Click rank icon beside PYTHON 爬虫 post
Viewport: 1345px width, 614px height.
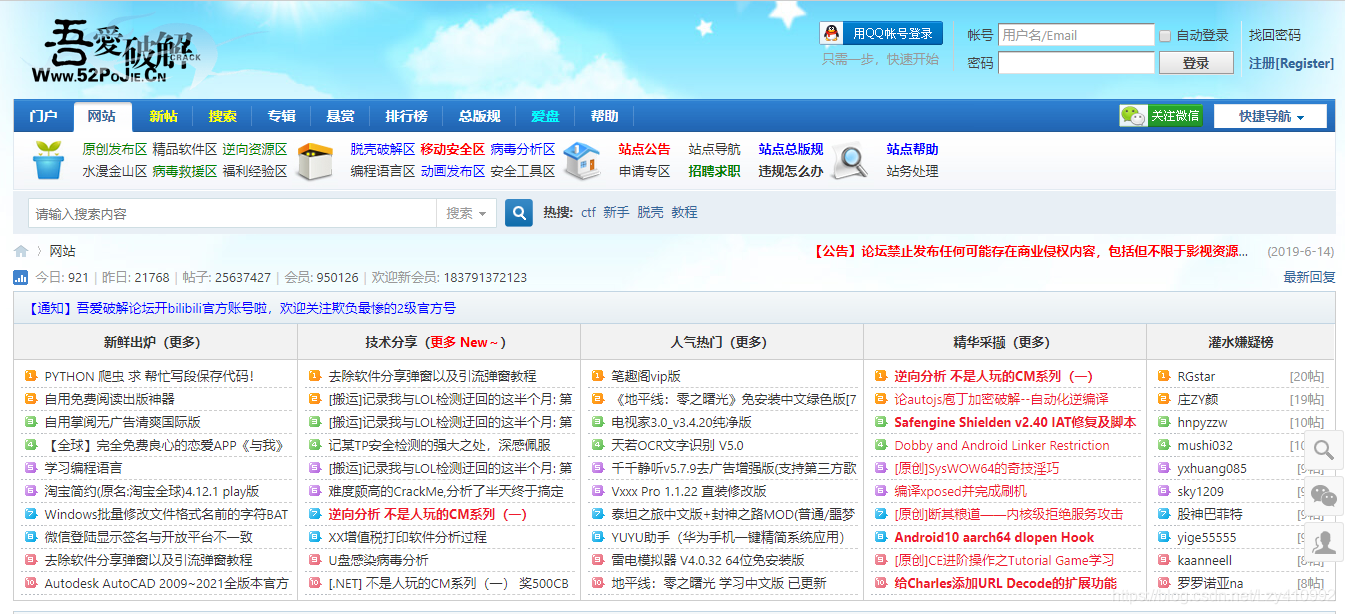[x=31, y=376]
